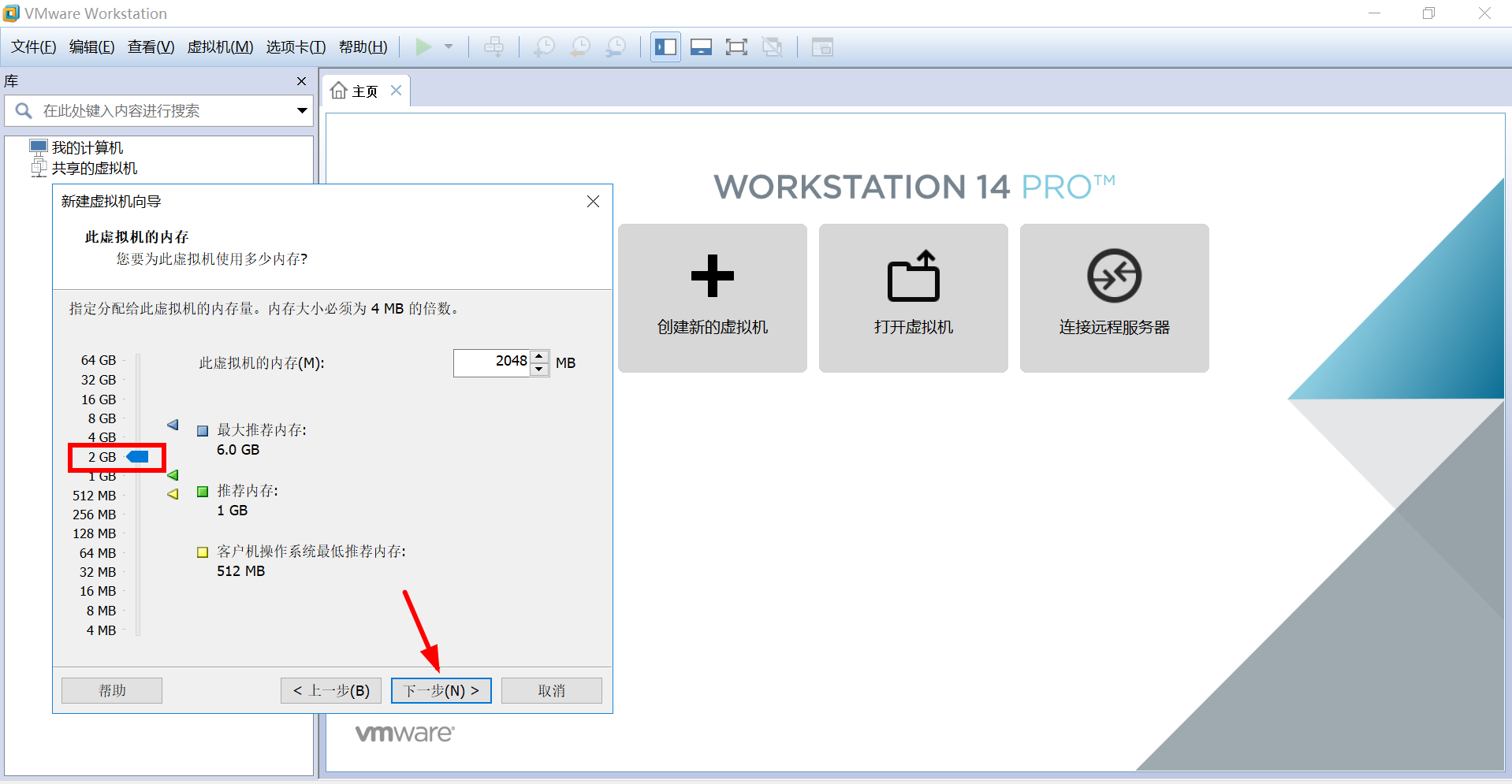Close the 库 library panel
The width and height of the screenshot is (1512, 784).
pos(301,81)
